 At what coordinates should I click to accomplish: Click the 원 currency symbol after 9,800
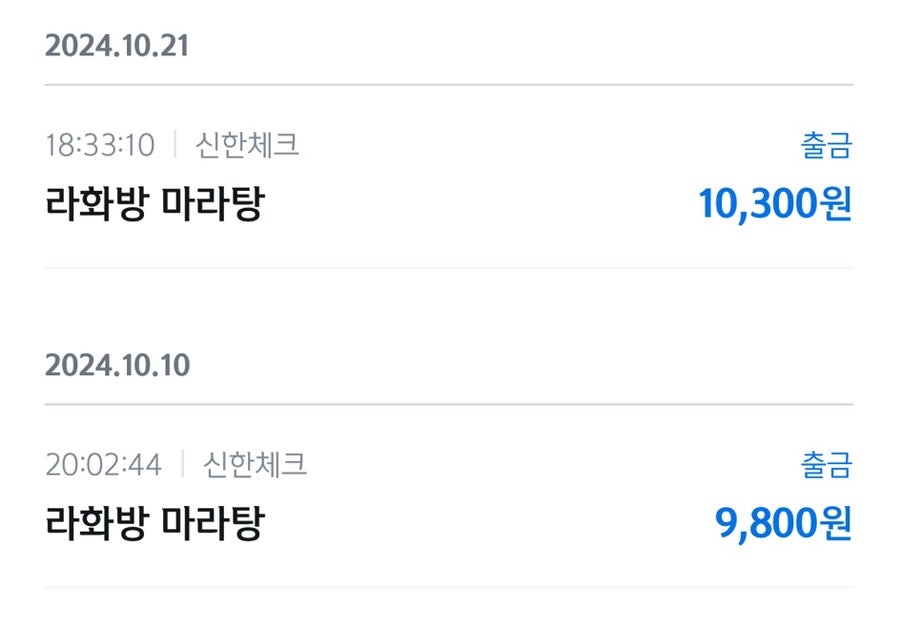pos(837,524)
